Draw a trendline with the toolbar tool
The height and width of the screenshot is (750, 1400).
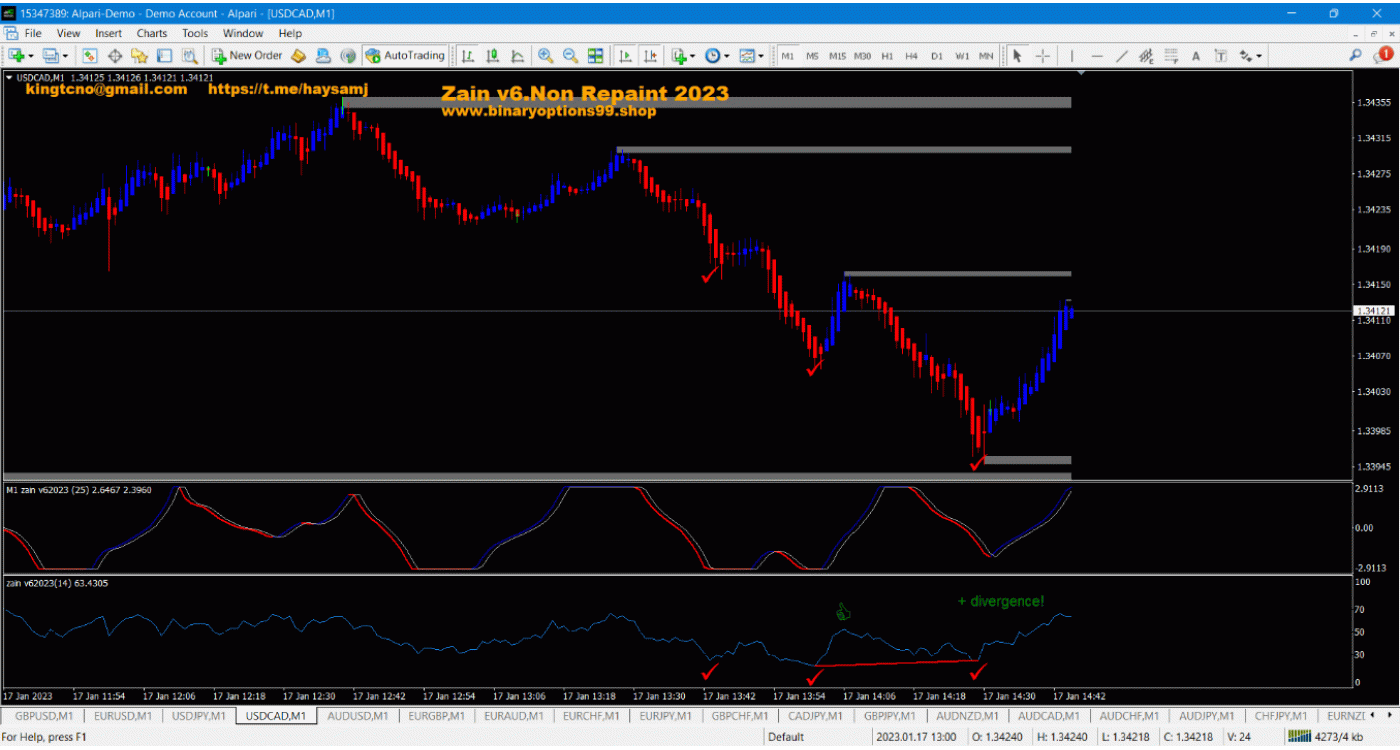tap(1122, 56)
